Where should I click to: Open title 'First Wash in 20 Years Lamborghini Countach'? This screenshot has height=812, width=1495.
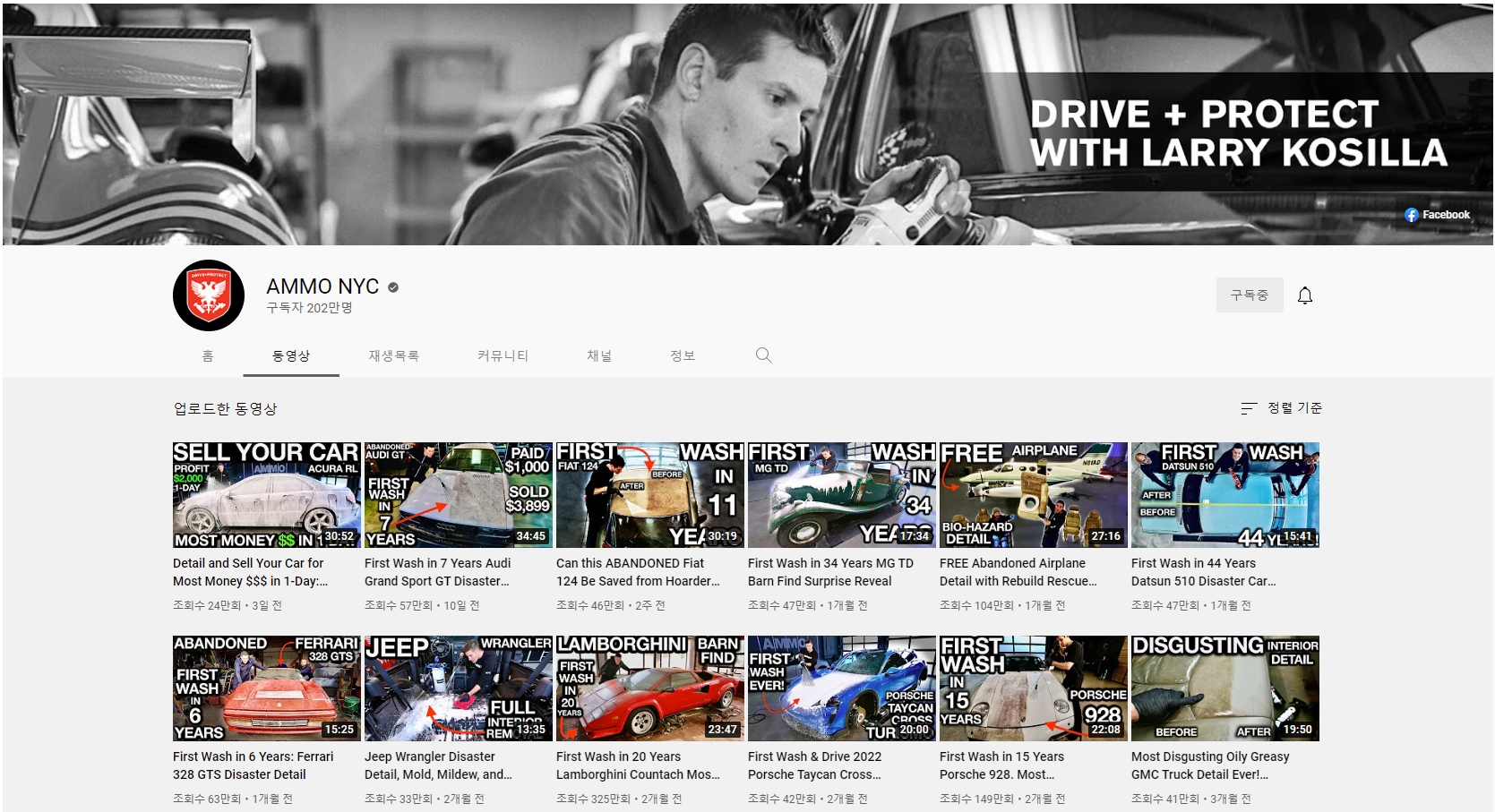click(638, 765)
